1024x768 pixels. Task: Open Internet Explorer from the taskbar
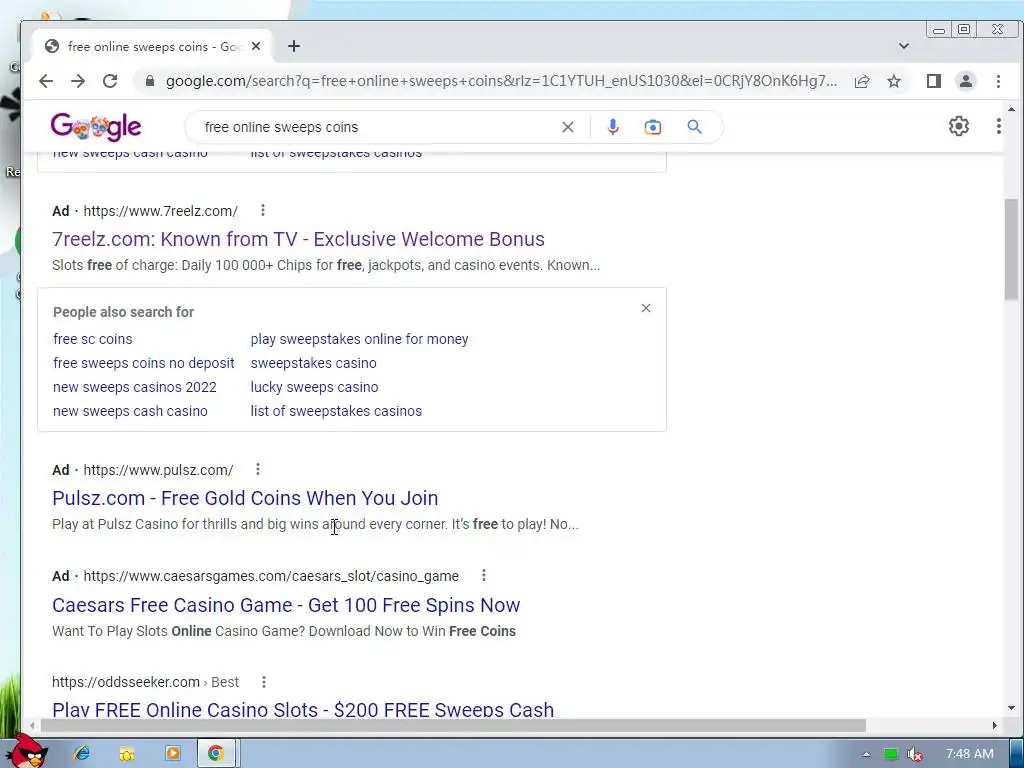[82, 754]
